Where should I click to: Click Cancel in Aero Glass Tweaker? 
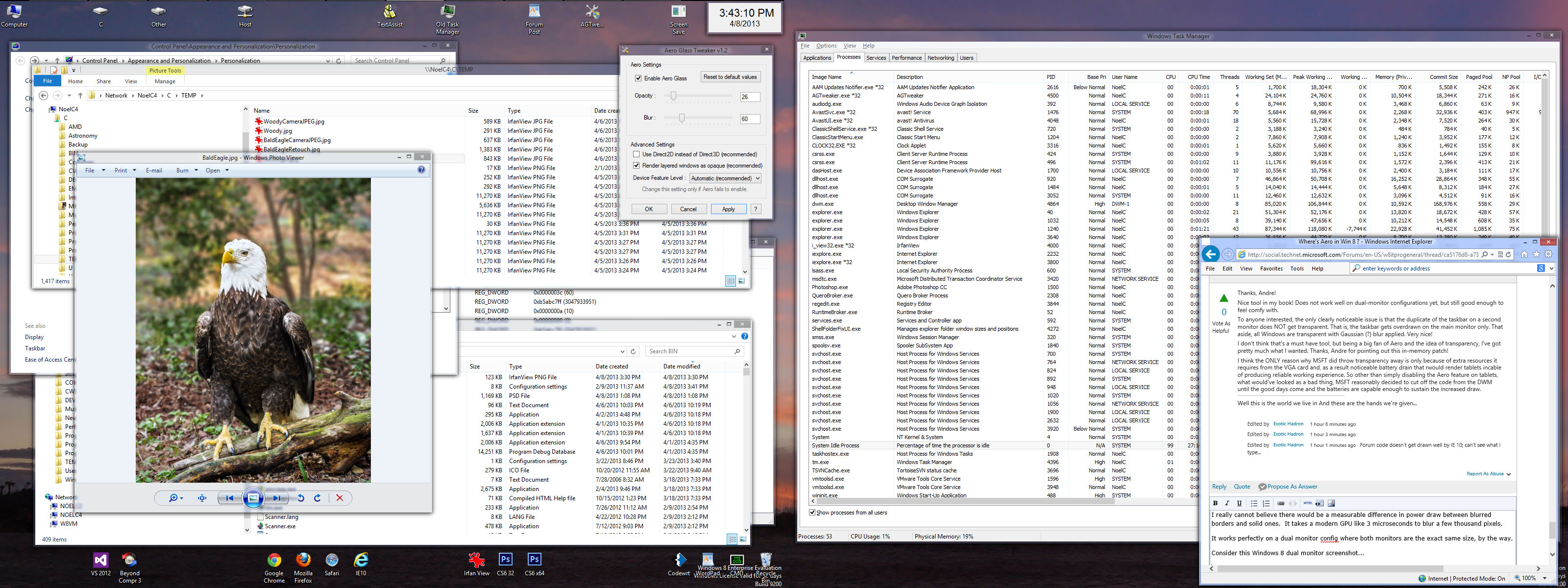pos(688,209)
